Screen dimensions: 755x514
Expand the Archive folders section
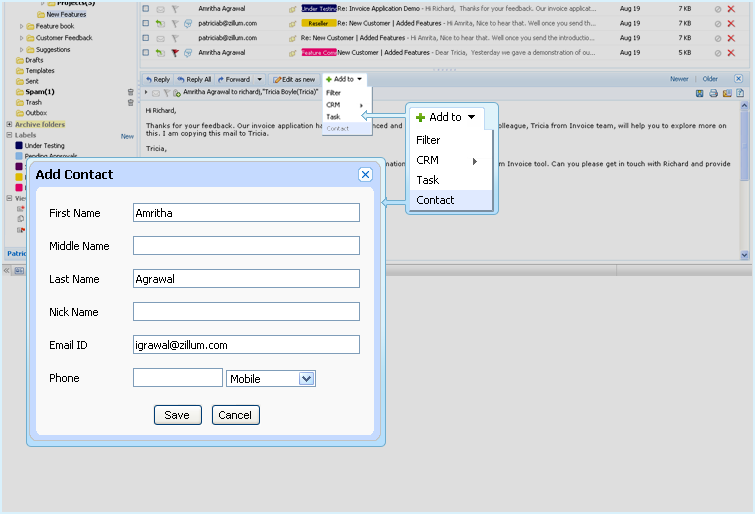click(x=9, y=124)
